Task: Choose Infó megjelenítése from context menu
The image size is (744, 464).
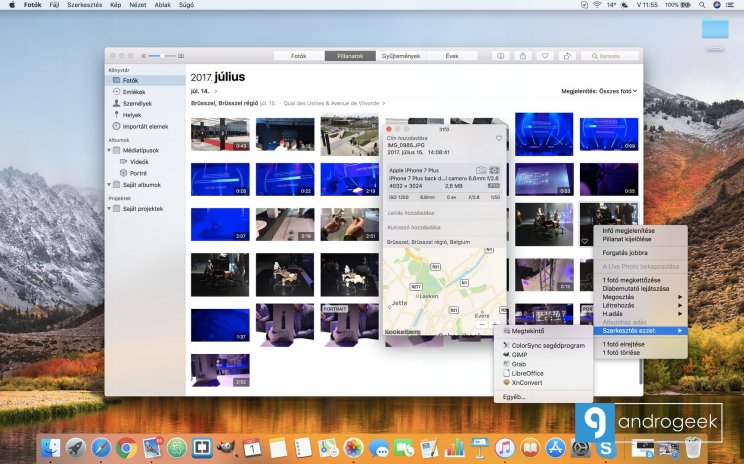Action: click(641, 231)
